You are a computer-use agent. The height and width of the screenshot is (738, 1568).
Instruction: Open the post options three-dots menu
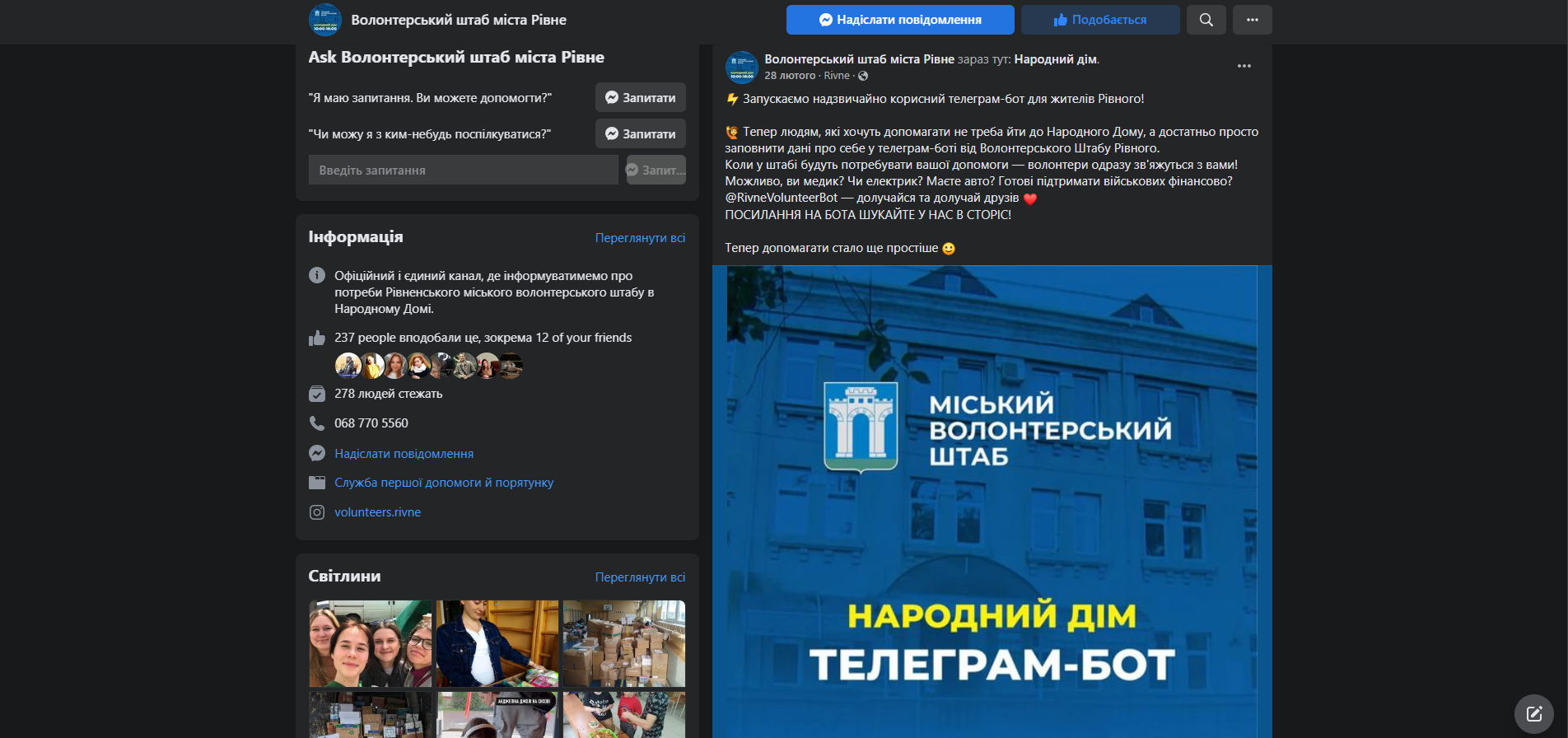click(1244, 66)
